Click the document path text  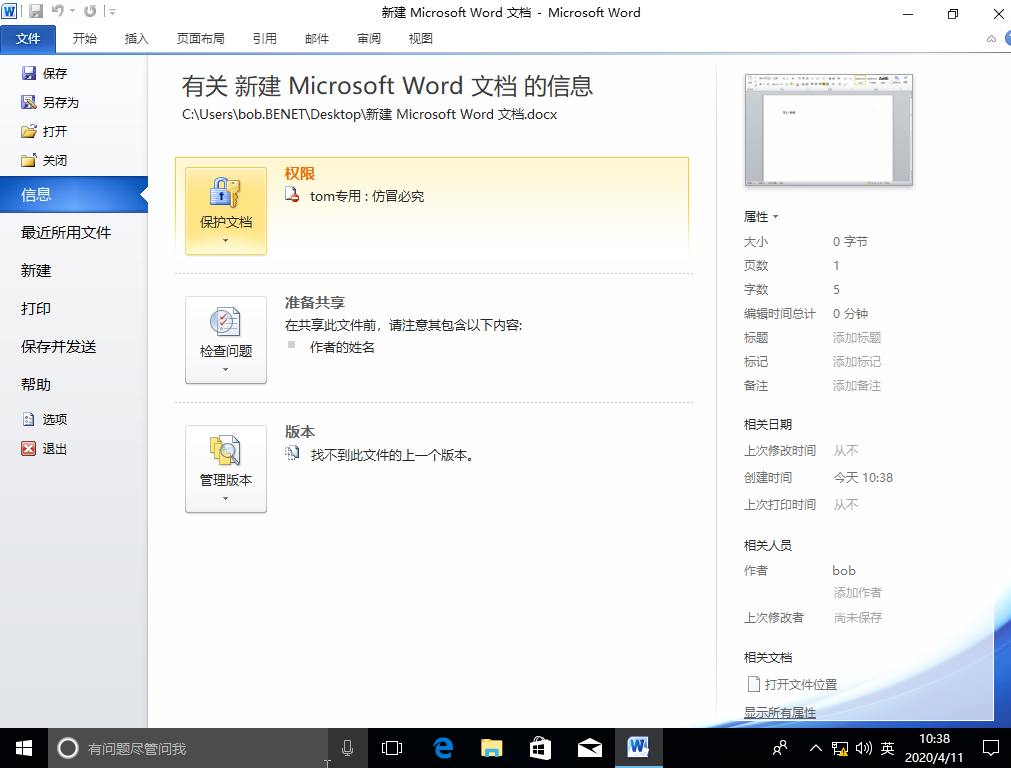[x=369, y=114]
